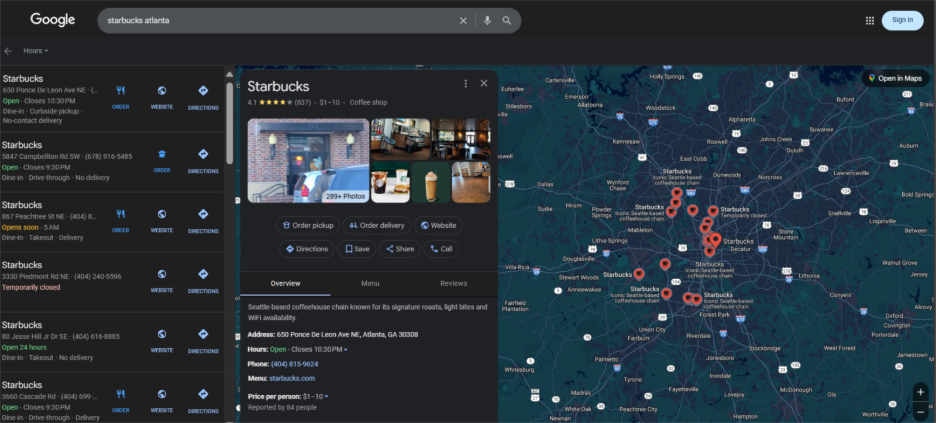Screen dimensions: 936x423
Task: Open the phone number (404) 815-9624
Action: click(294, 364)
